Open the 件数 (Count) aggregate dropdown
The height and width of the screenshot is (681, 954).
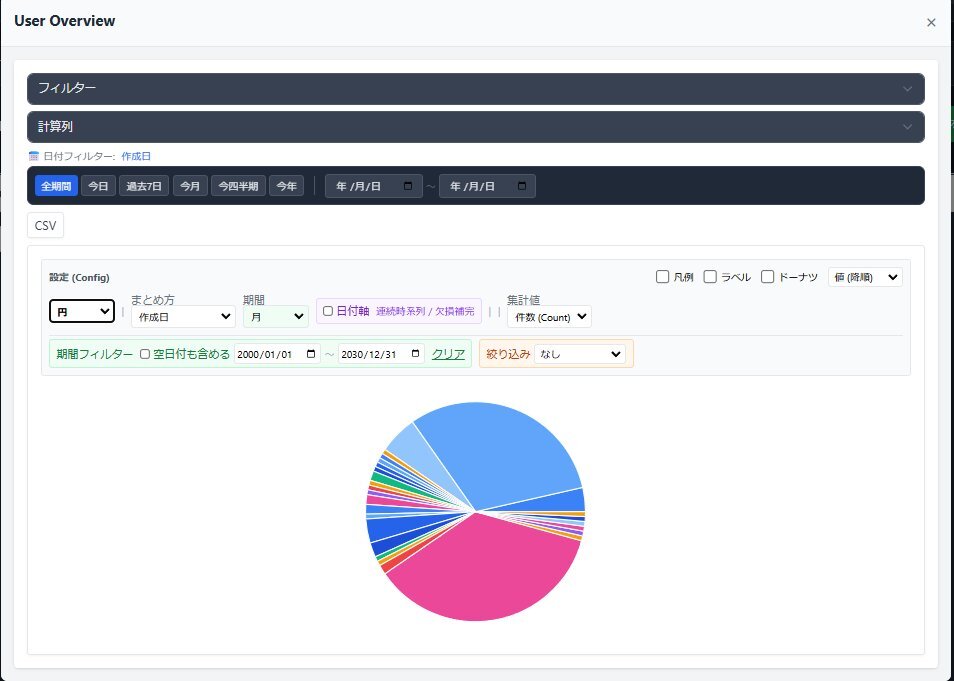[x=549, y=317]
